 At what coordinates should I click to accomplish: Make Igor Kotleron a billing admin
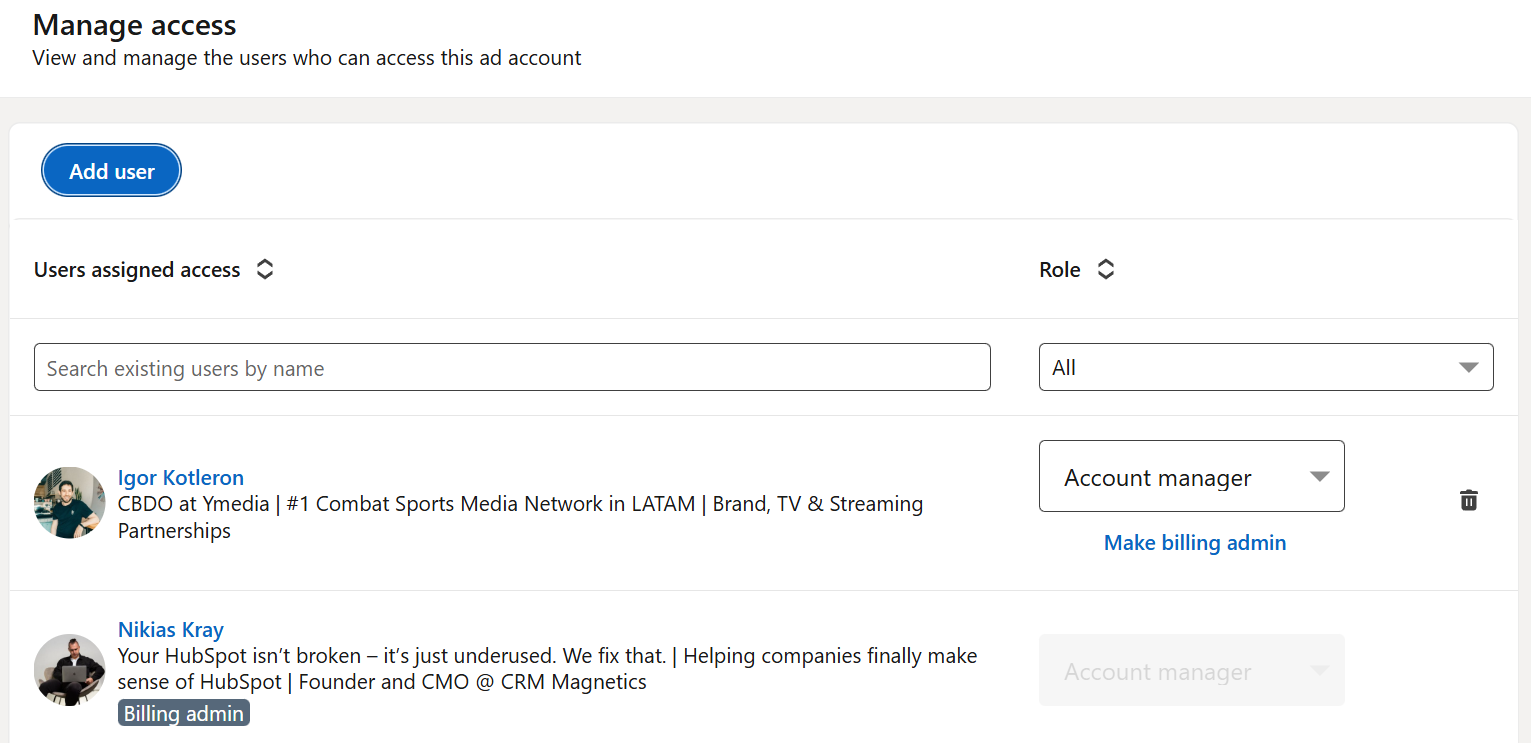(x=1194, y=543)
